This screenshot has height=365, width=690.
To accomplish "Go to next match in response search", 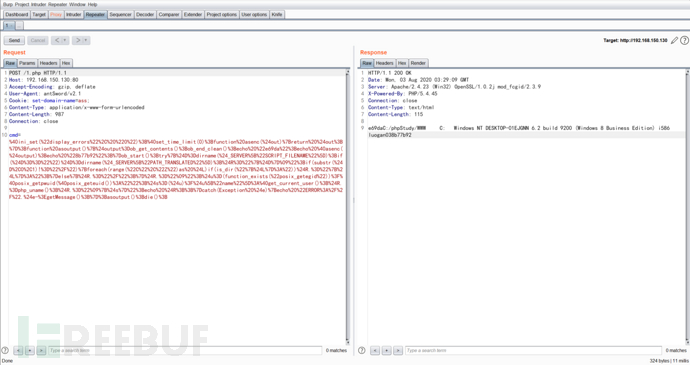I will (398, 350).
